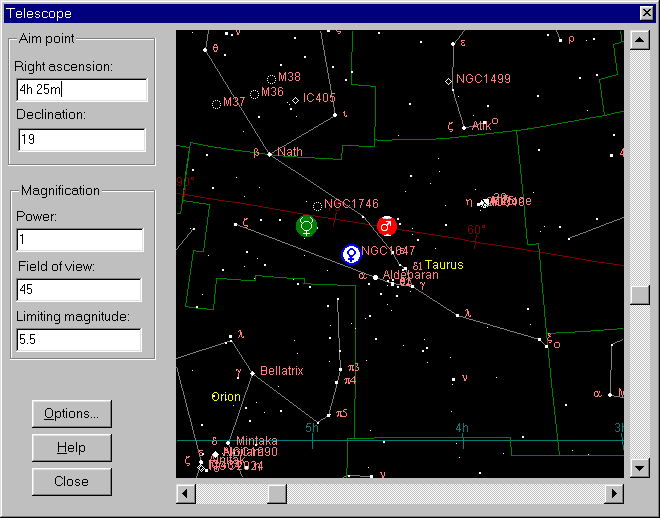Click the Aldebaran star dot

(x=375, y=277)
